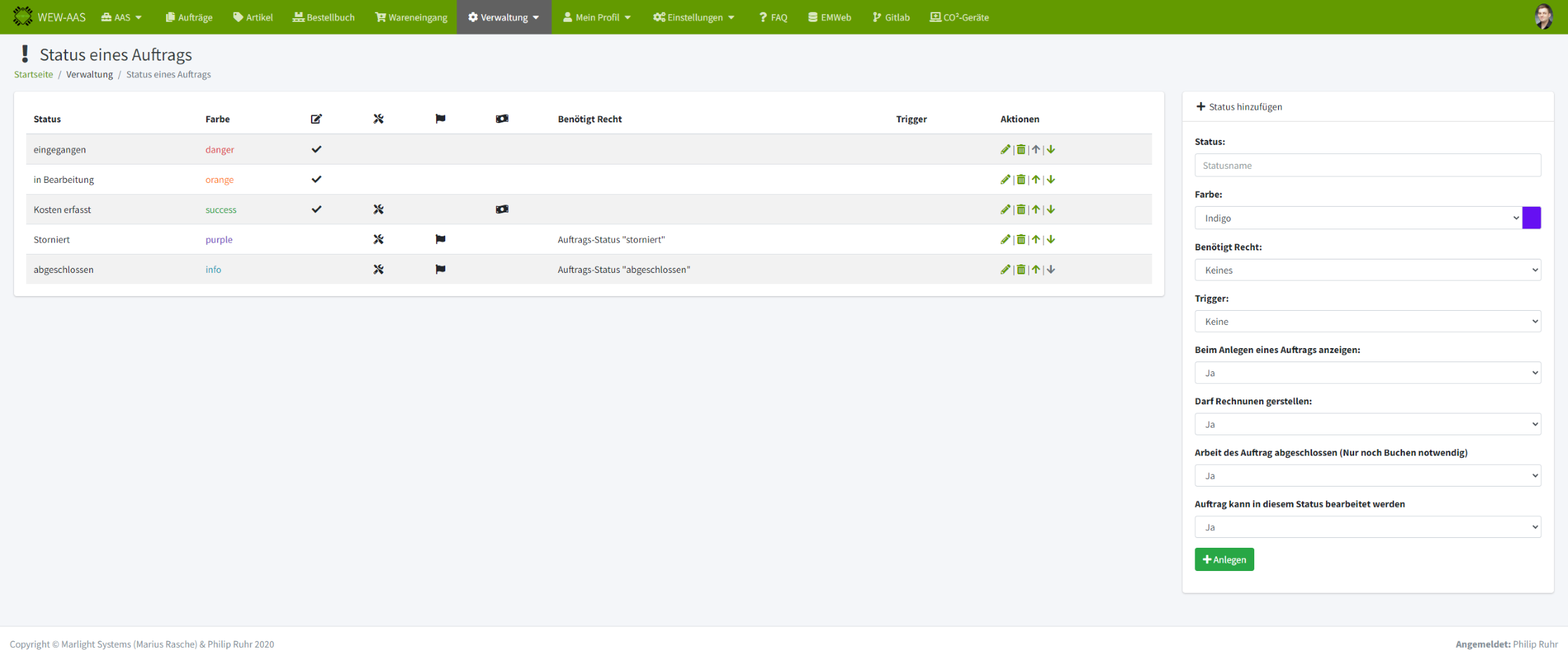Move in Bearbeitung status down
The width and height of the screenshot is (1568, 661).
pos(1051,179)
